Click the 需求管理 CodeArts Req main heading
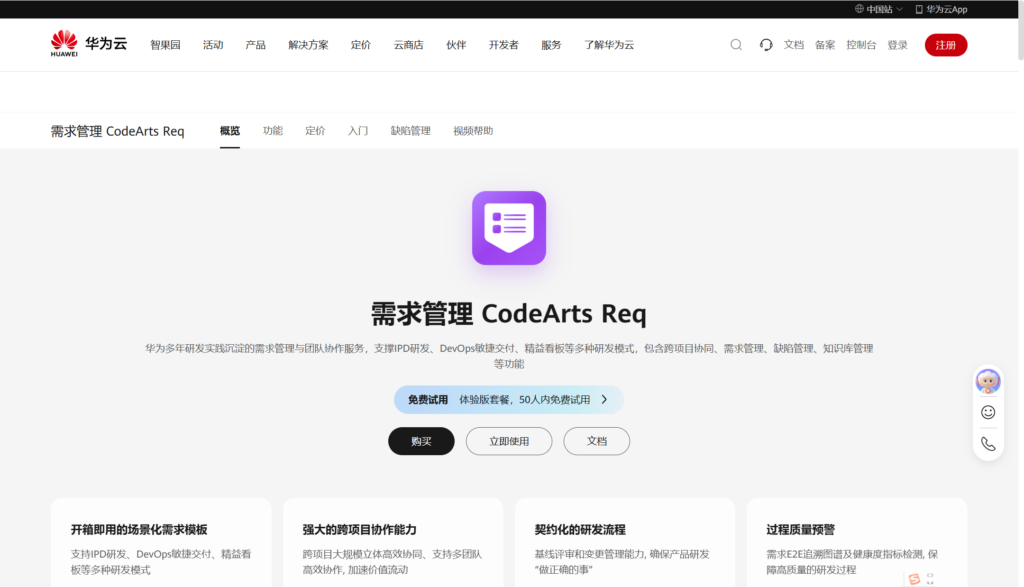1024x587 pixels. coord(509,313)
